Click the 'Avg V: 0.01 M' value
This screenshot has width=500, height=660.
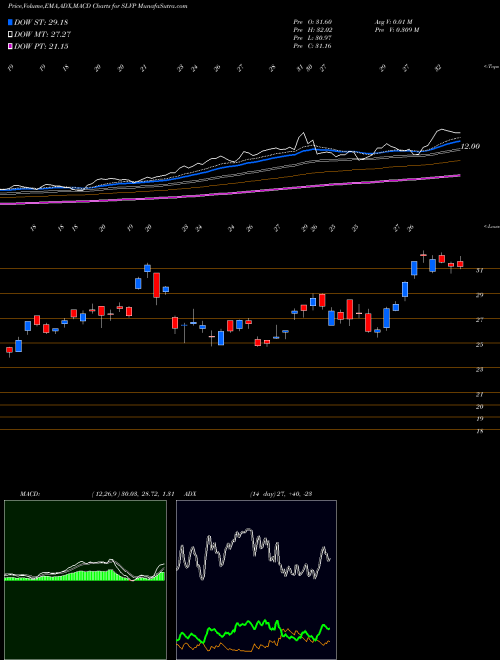pos(393,22)
